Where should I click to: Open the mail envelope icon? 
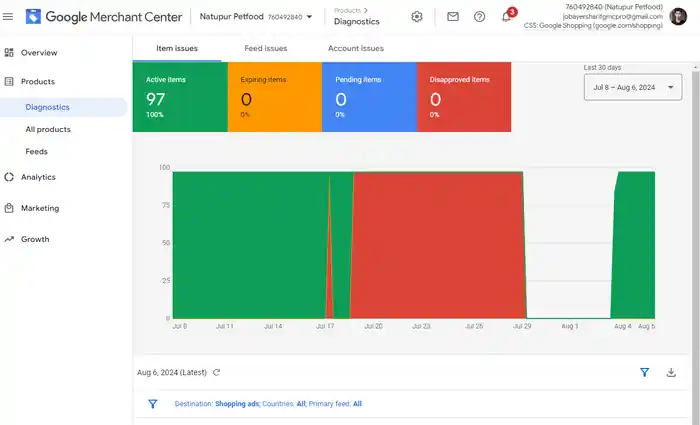click(453, 17)
